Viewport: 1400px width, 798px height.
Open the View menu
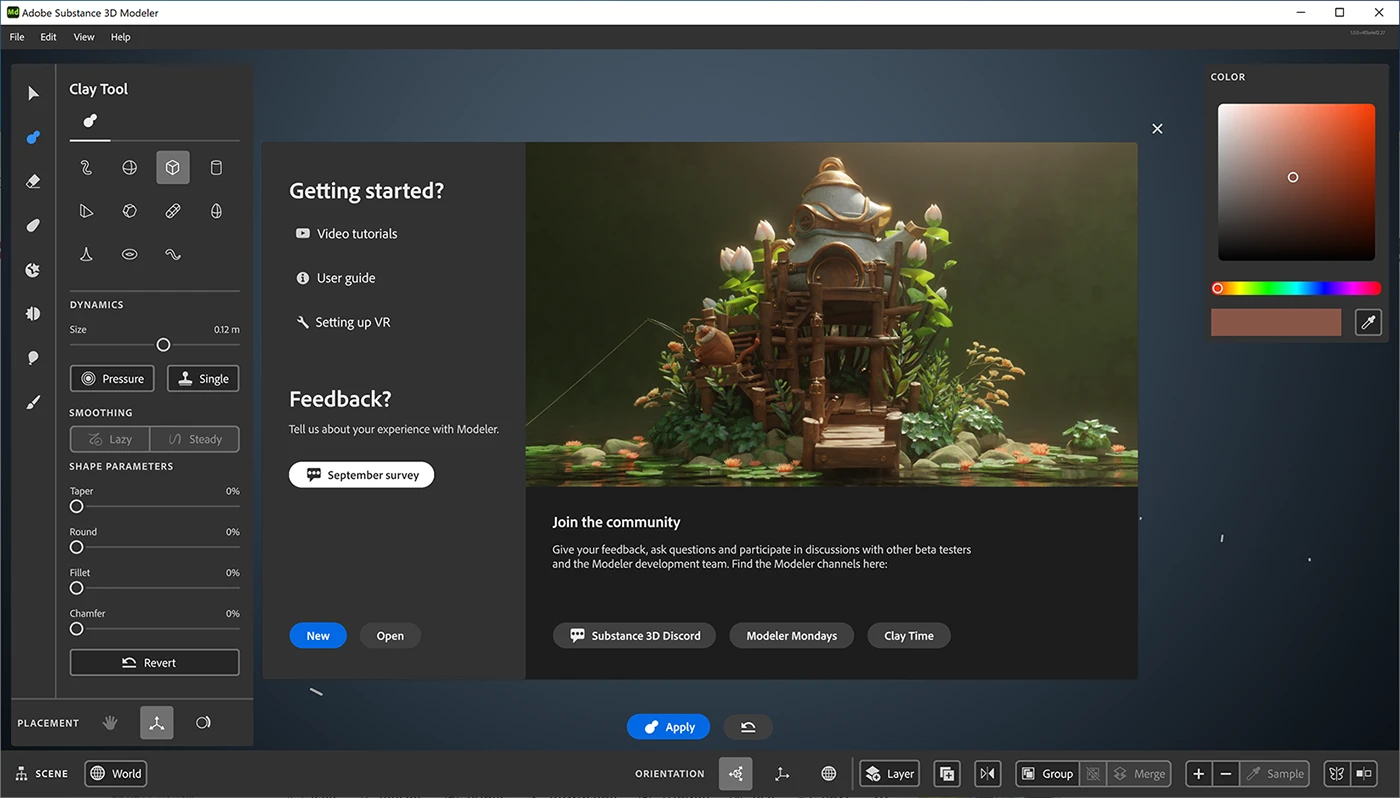point(83,36)
